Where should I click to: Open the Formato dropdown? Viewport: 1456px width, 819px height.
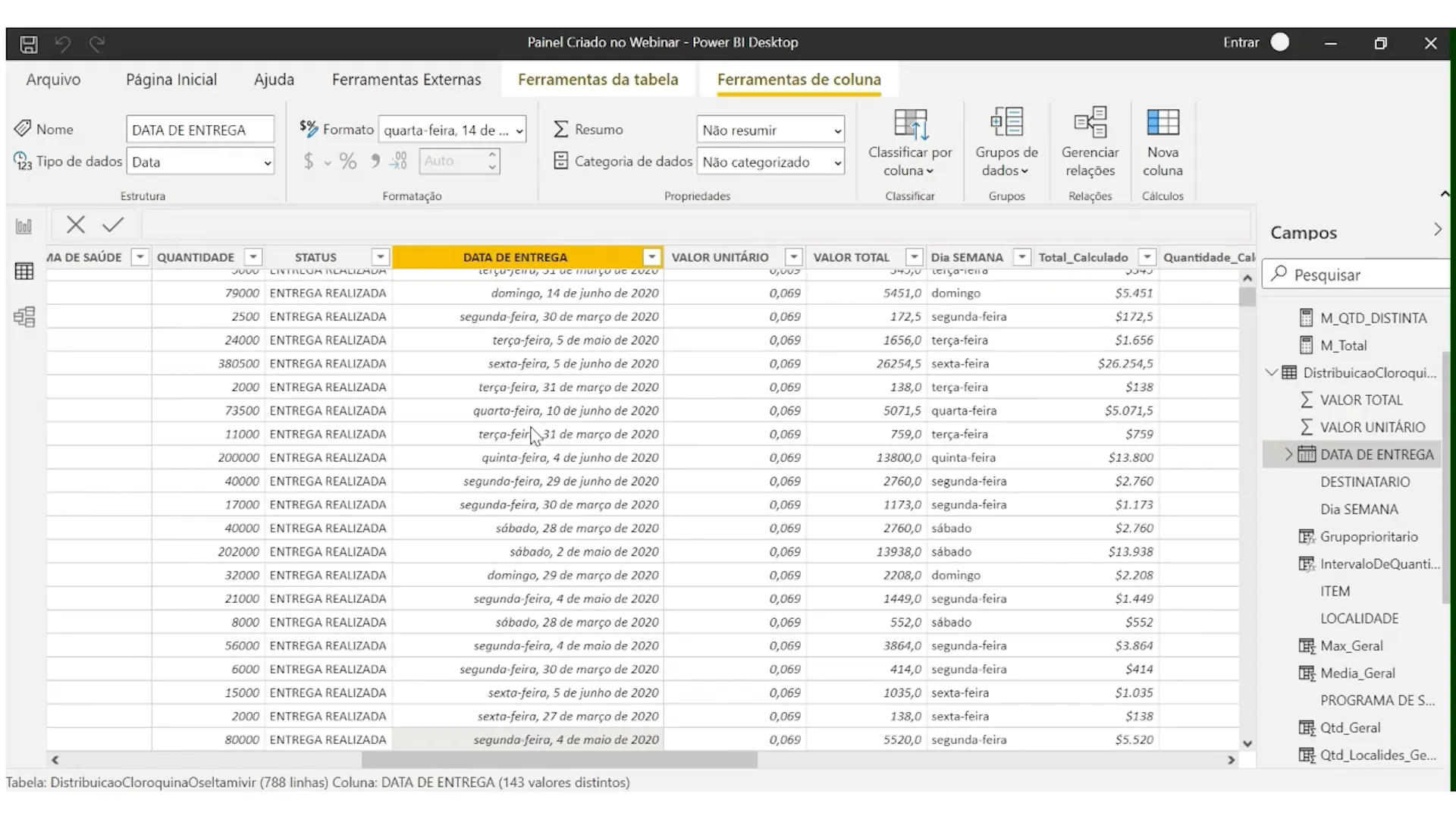pos(453,130)
